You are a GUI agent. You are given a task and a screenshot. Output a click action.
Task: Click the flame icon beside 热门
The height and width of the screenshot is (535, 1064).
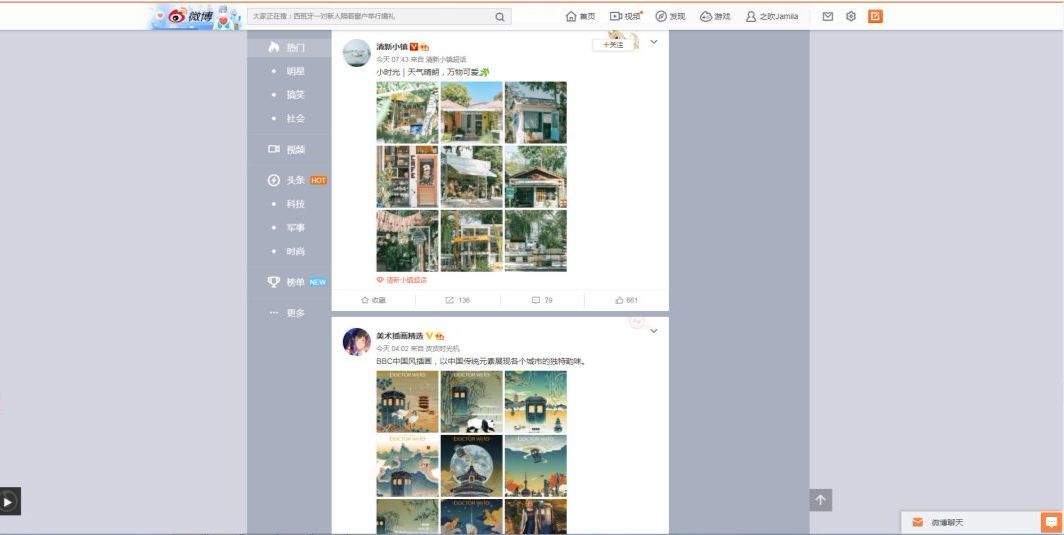[273, 47]
